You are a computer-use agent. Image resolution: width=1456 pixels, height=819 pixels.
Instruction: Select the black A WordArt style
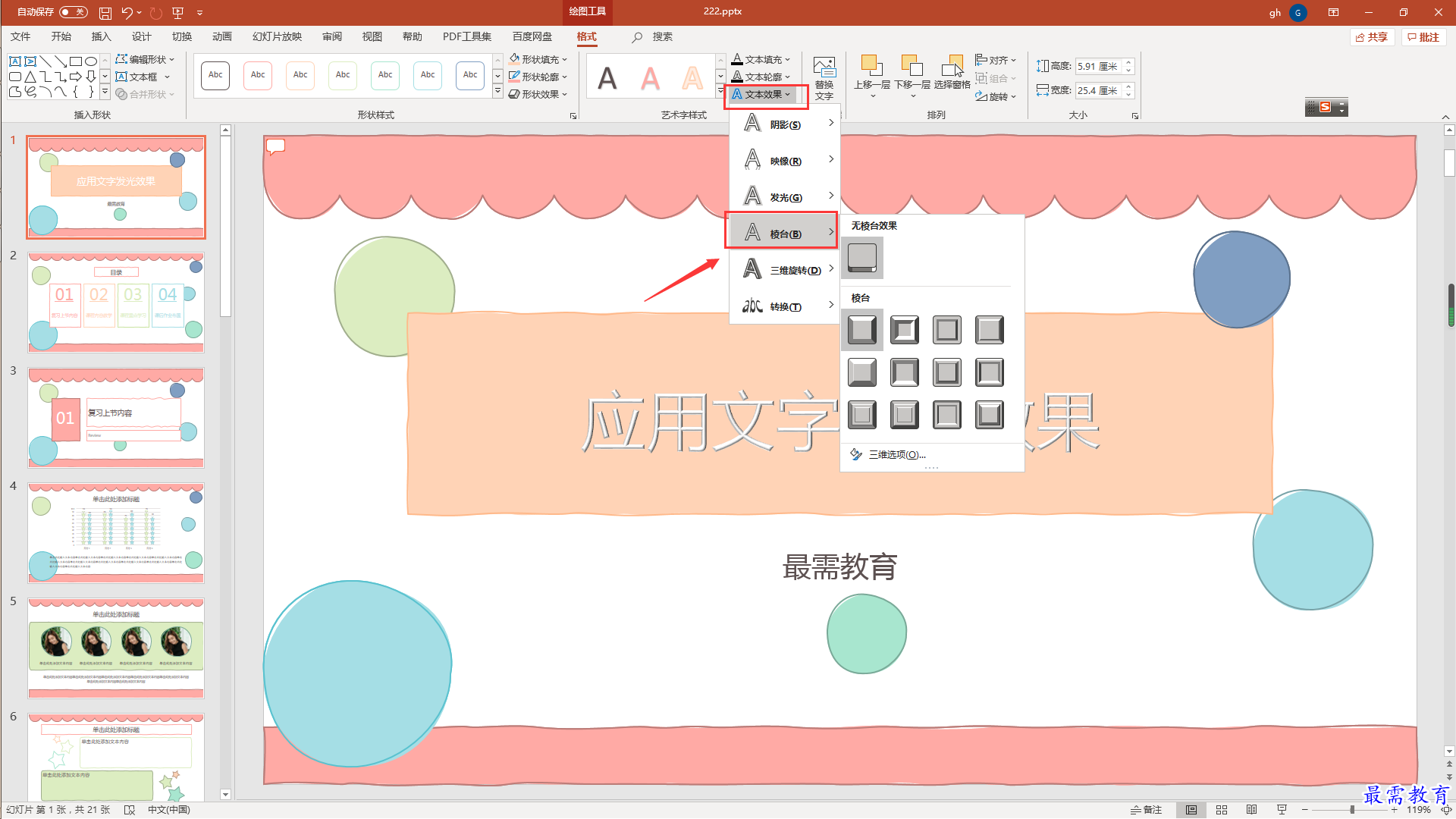[607, 78]
